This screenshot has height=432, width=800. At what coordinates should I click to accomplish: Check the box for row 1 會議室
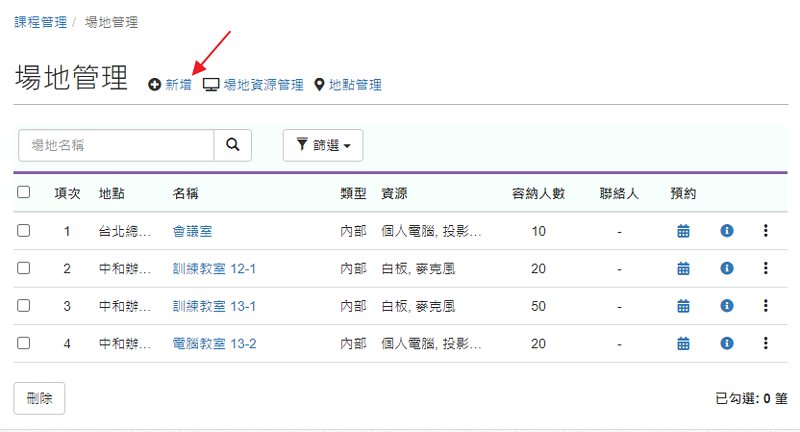click(x=24, y=231)
